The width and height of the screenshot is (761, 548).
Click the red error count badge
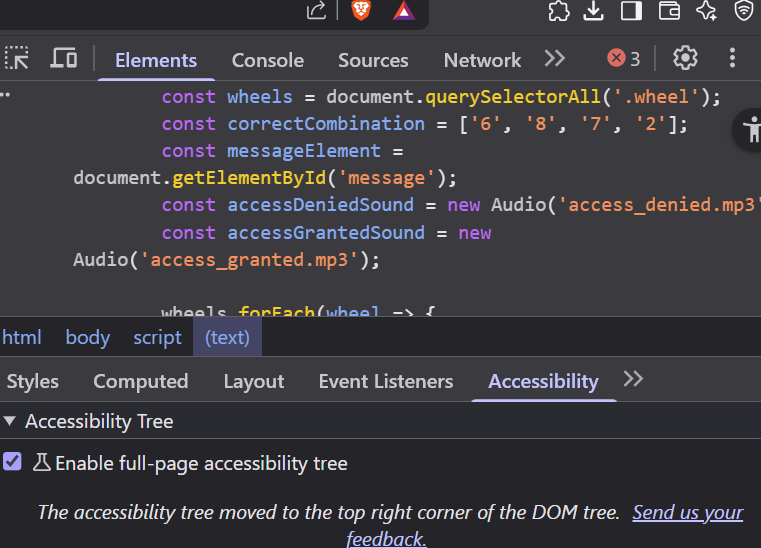click(624, 59)
